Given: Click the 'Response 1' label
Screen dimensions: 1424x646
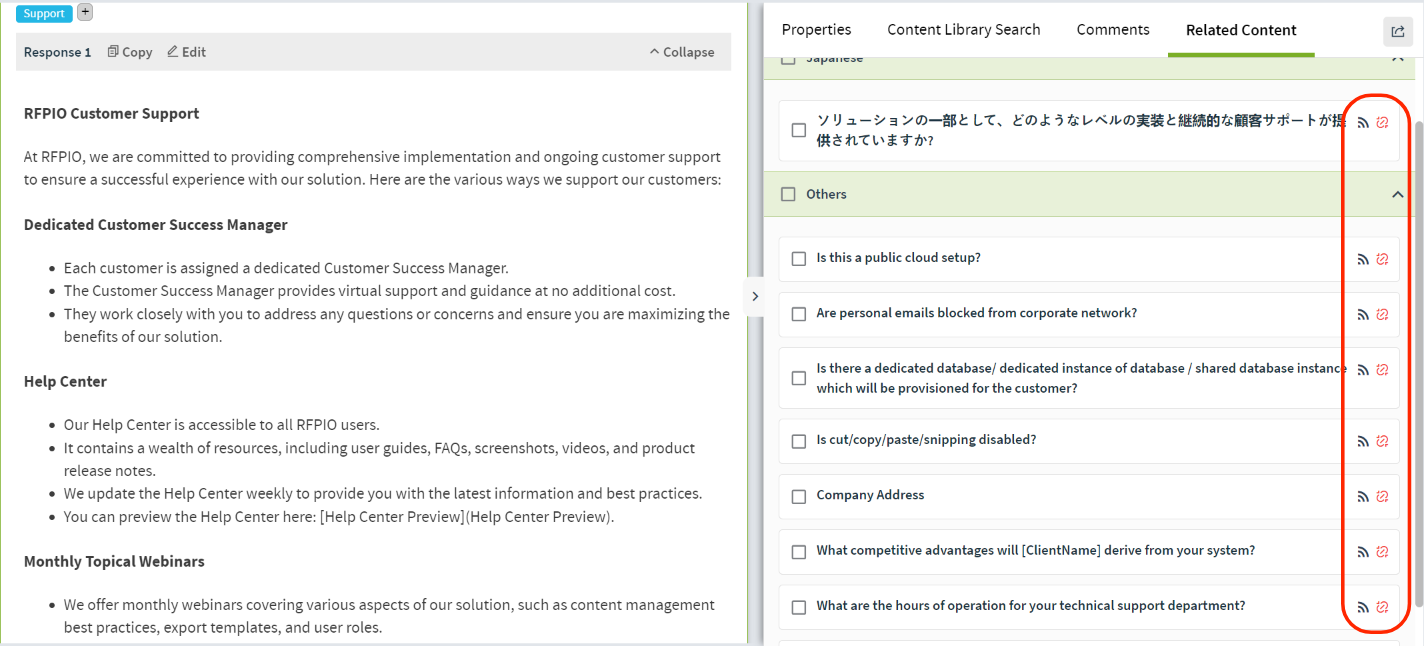Looking at the screenshot, I should coord(57,52).
